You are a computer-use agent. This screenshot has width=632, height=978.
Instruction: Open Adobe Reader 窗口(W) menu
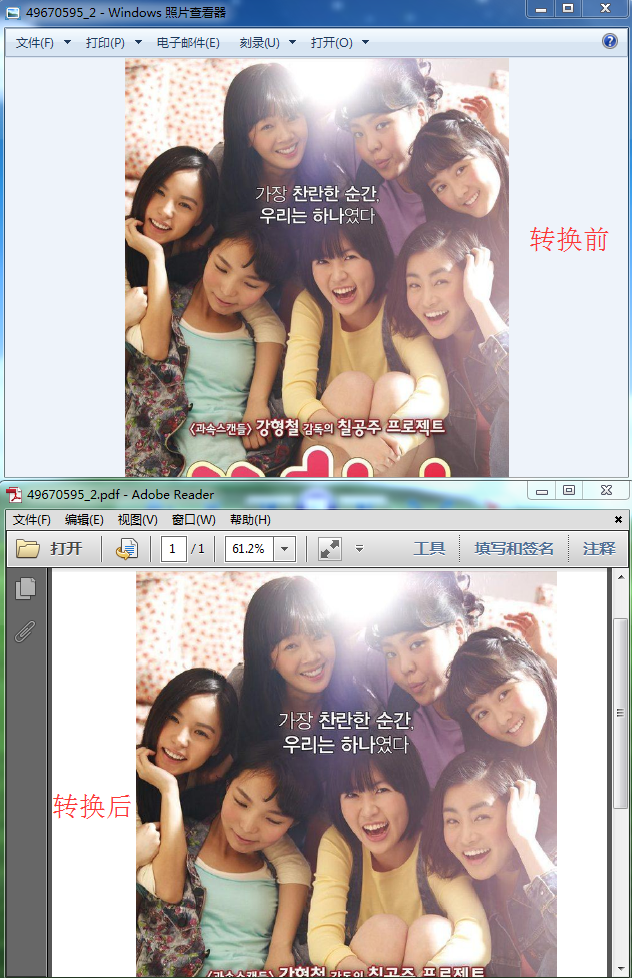coord(193,520)
